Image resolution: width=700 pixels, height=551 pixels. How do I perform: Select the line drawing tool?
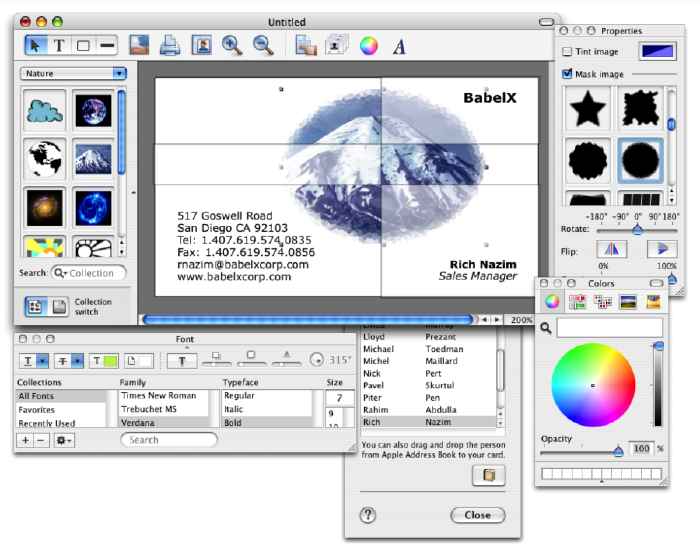[x=107, y=45]
